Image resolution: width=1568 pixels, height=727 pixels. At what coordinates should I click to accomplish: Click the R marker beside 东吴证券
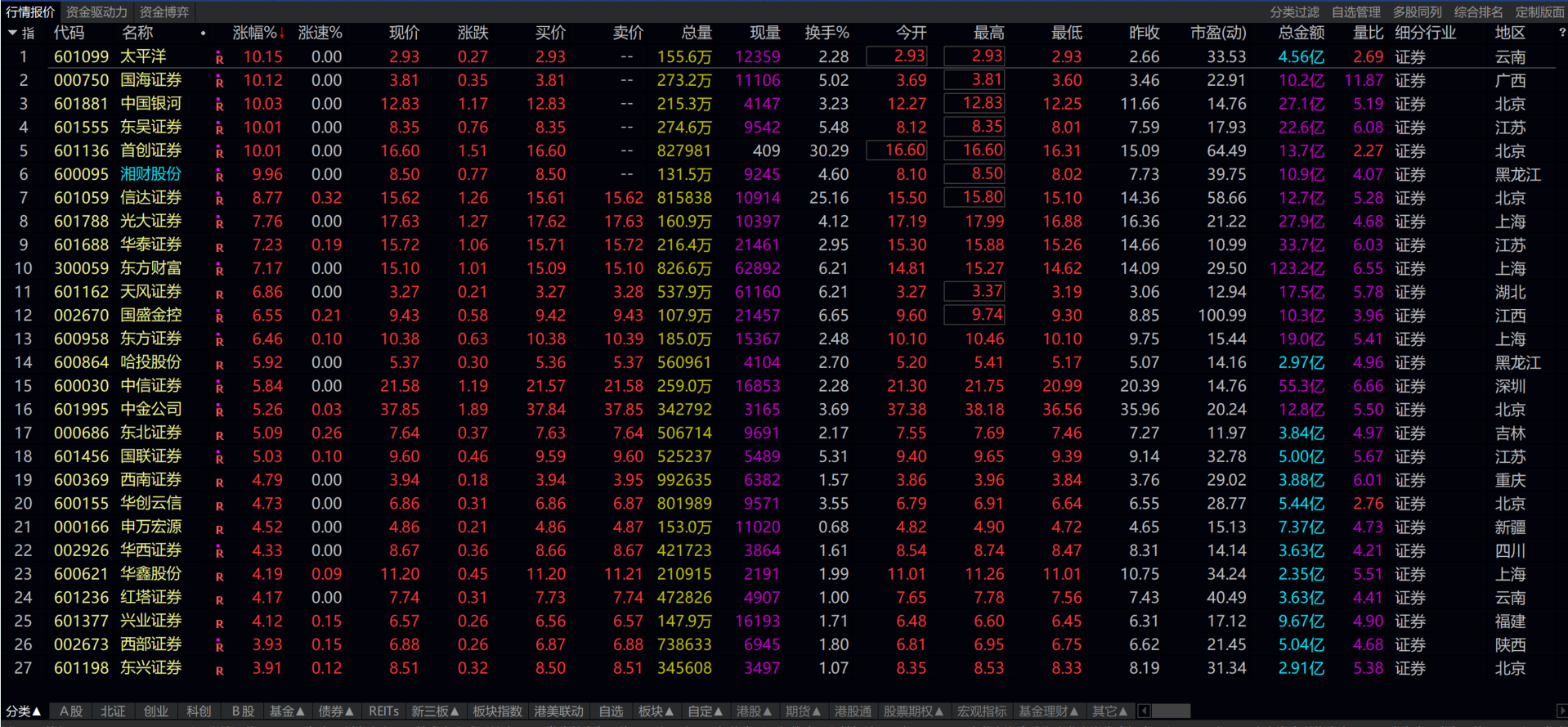[219, 129]
